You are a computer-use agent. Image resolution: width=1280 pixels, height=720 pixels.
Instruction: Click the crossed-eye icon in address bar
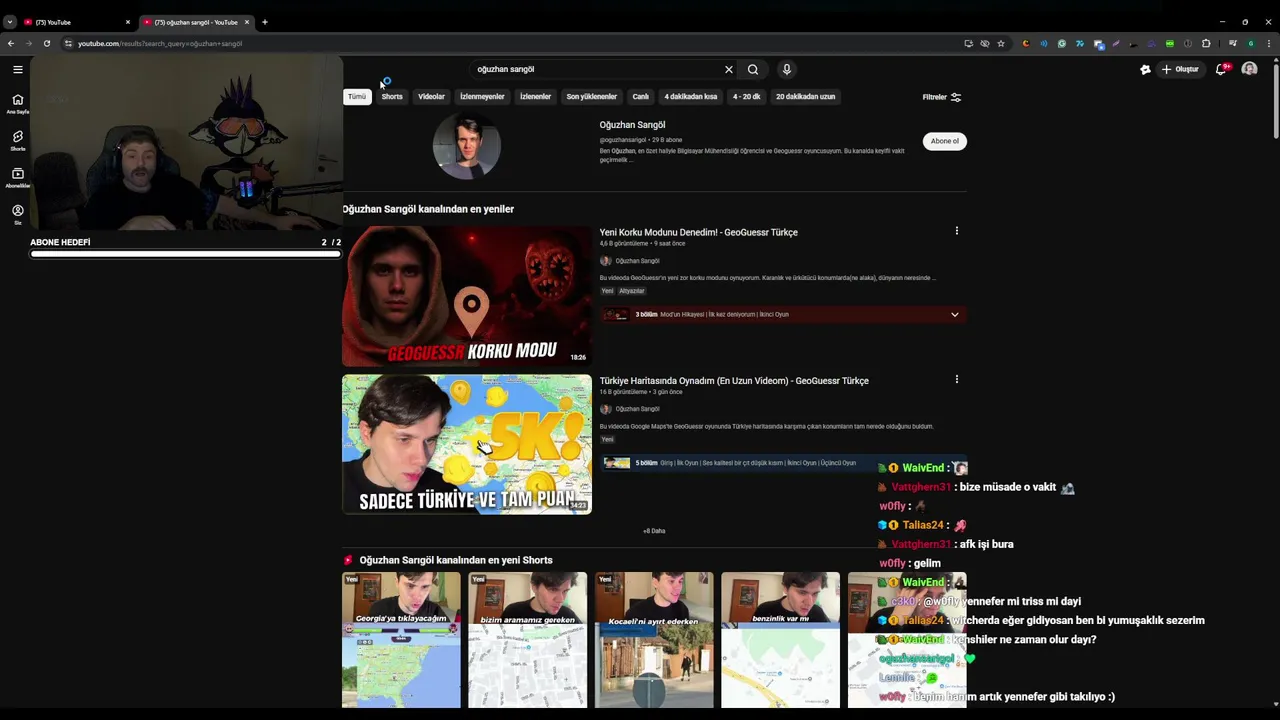tap(985, 43)
